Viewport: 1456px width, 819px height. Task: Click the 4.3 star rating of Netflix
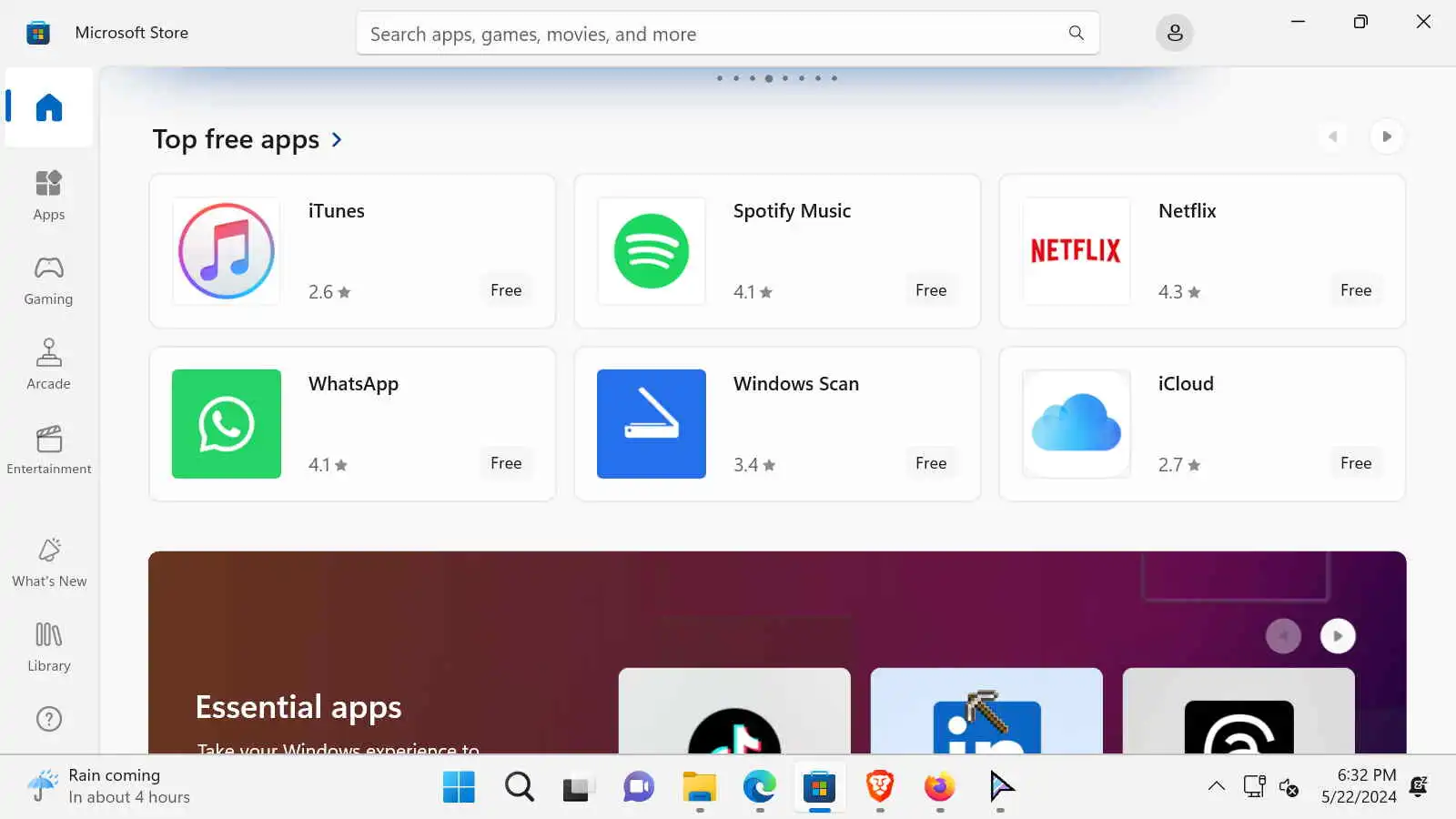(x=1179, y=292)
